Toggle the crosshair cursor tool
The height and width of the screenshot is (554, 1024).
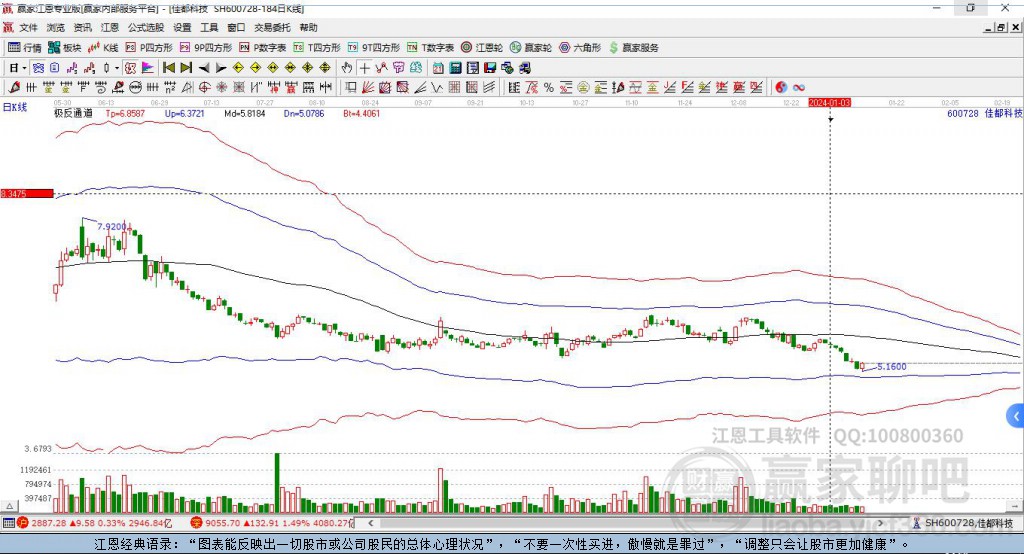click(365, 67)
